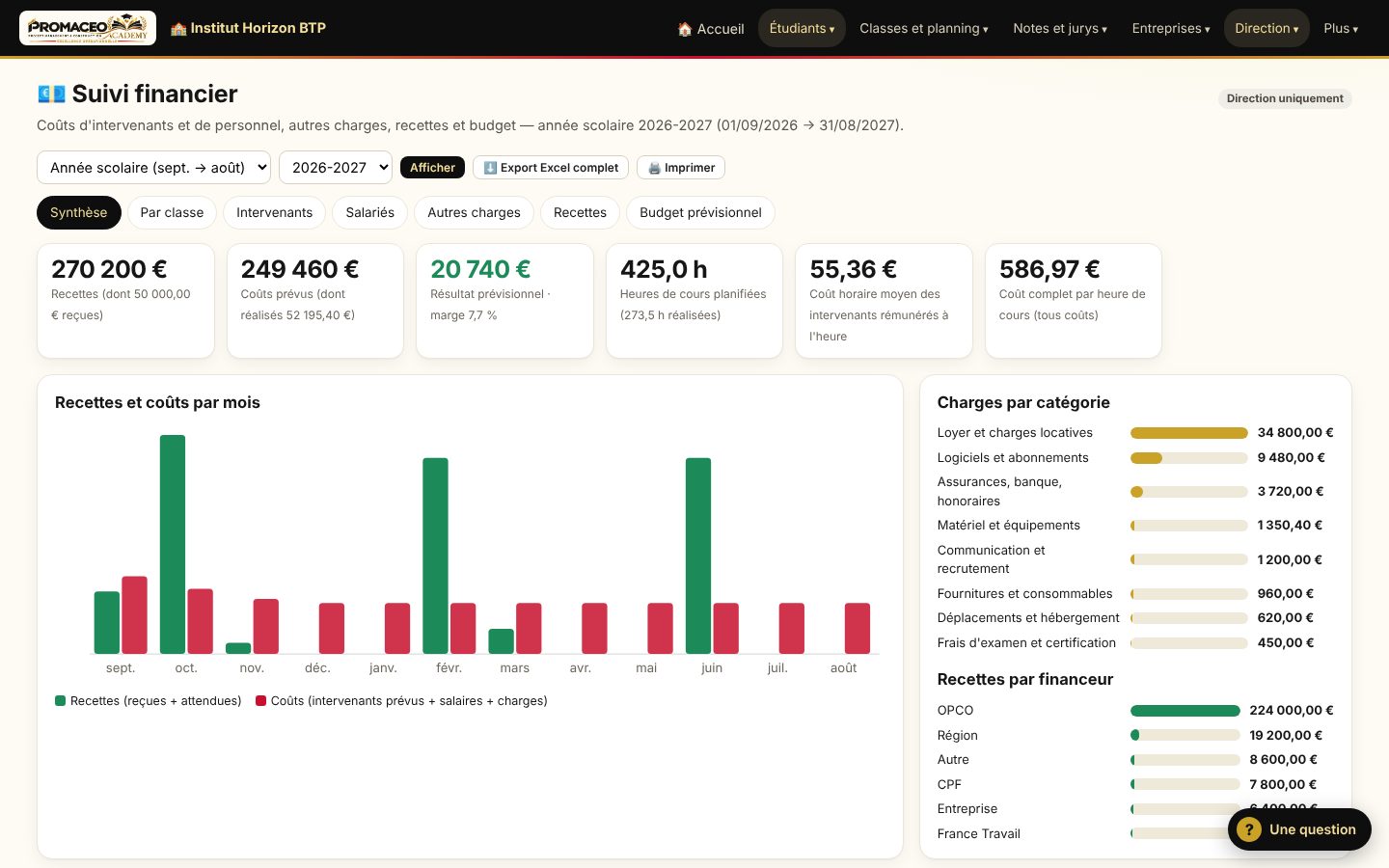Screen dimensions: 1389x868
Task: Go to Institut Horizon BTP home link
Action: click(x=248, y=28)
